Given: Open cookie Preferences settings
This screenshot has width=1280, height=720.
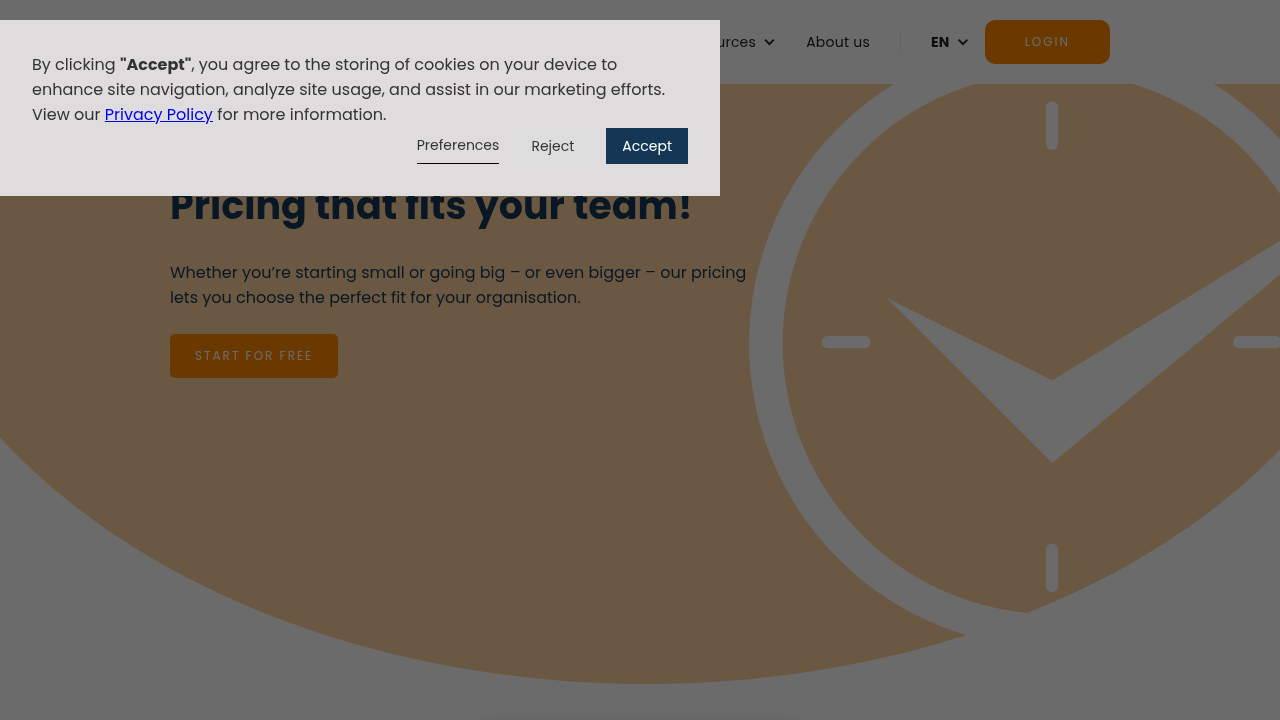Looking at the screenshot, I should point(458,146).
